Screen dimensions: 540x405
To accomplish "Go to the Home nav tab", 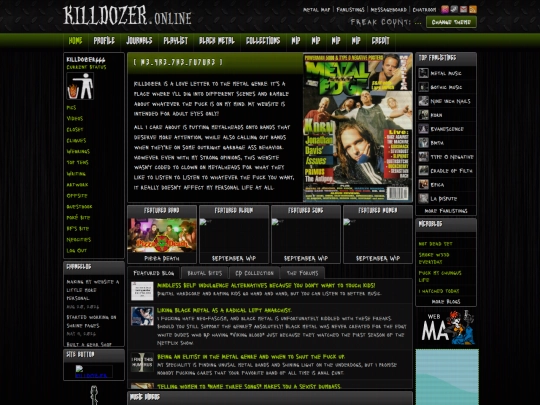I will click(75, 41).
